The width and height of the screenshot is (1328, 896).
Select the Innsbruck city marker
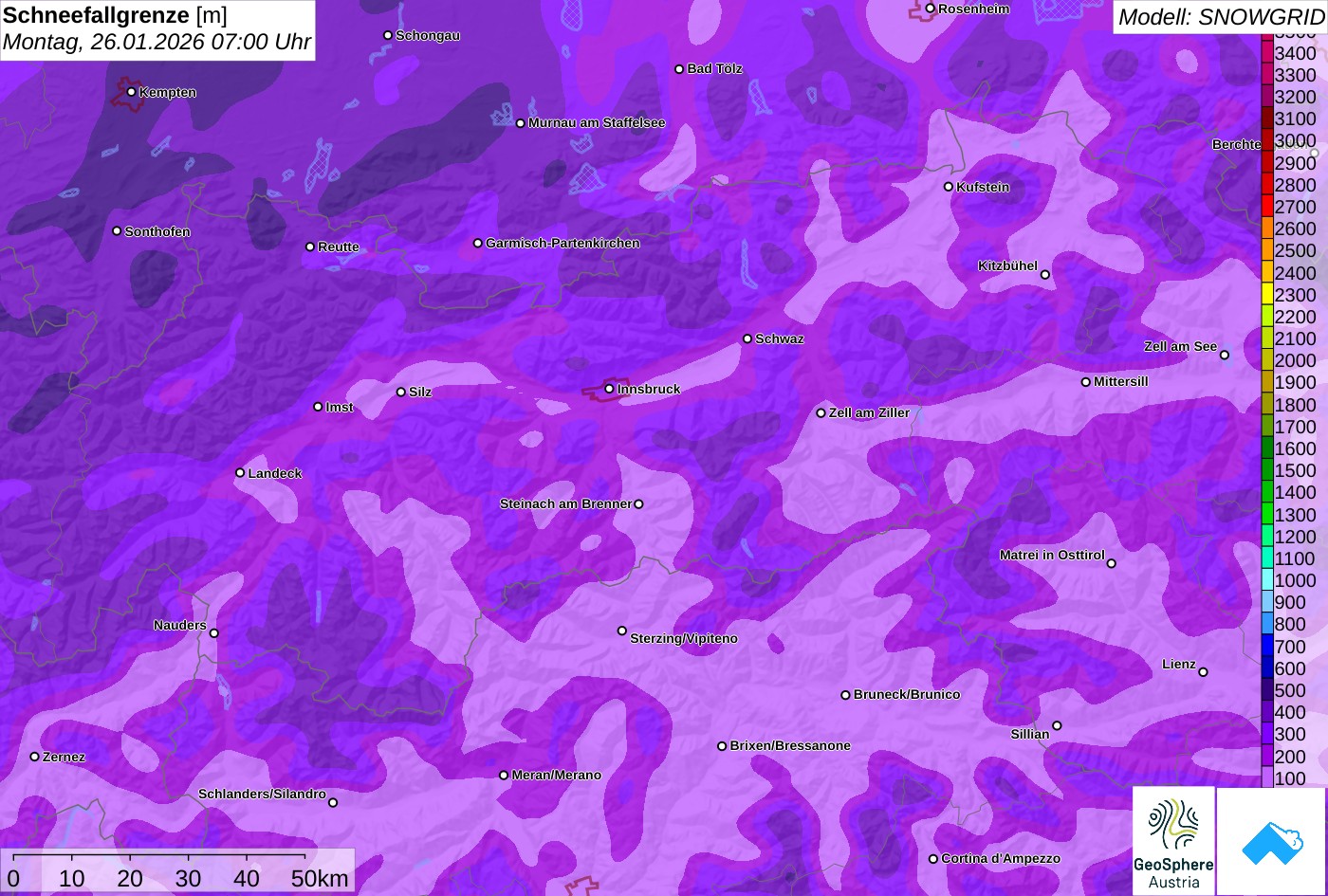(610, 389)
